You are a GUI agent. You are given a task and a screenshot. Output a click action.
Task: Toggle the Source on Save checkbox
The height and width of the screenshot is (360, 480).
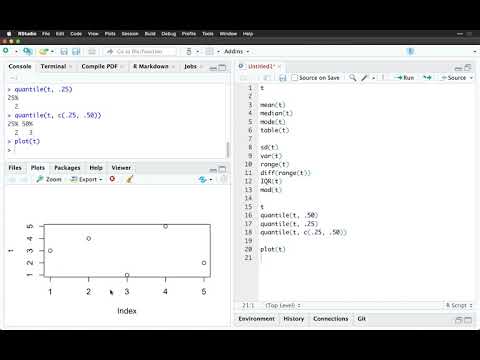click(x=294, y=78)
